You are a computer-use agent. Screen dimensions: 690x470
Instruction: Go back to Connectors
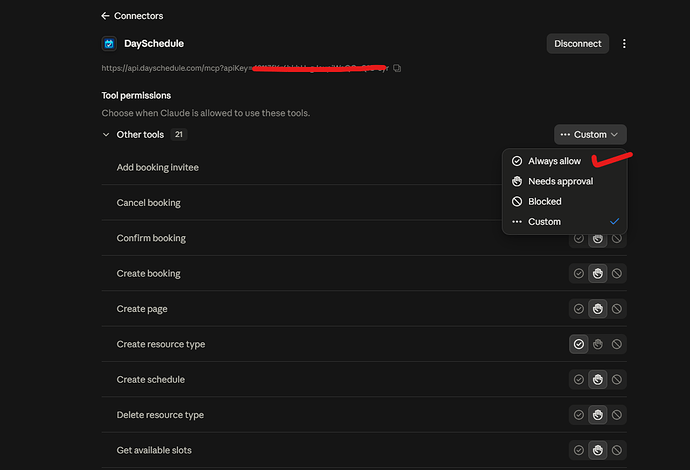click(x=132, y=16)
